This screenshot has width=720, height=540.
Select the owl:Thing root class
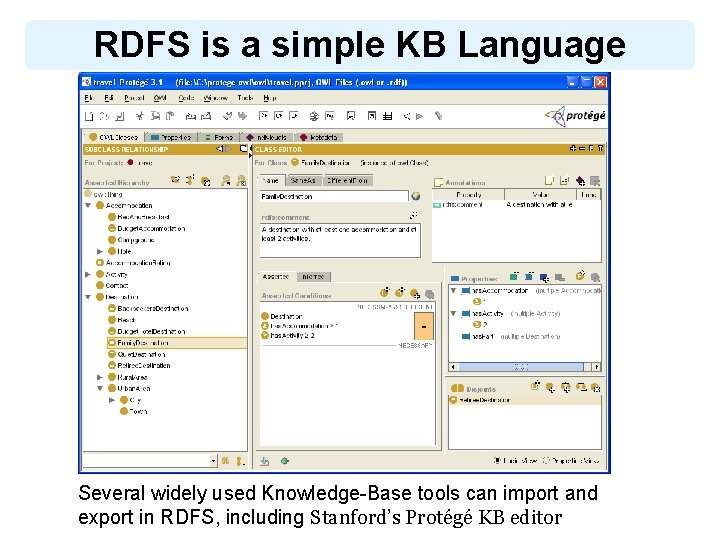point(104,194)
